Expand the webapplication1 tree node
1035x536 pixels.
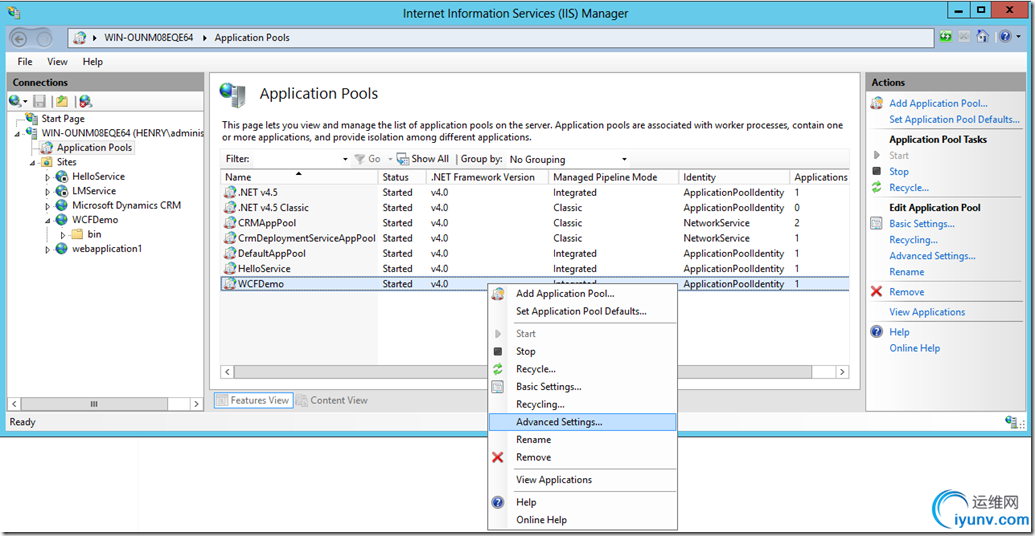pos(48,250)
